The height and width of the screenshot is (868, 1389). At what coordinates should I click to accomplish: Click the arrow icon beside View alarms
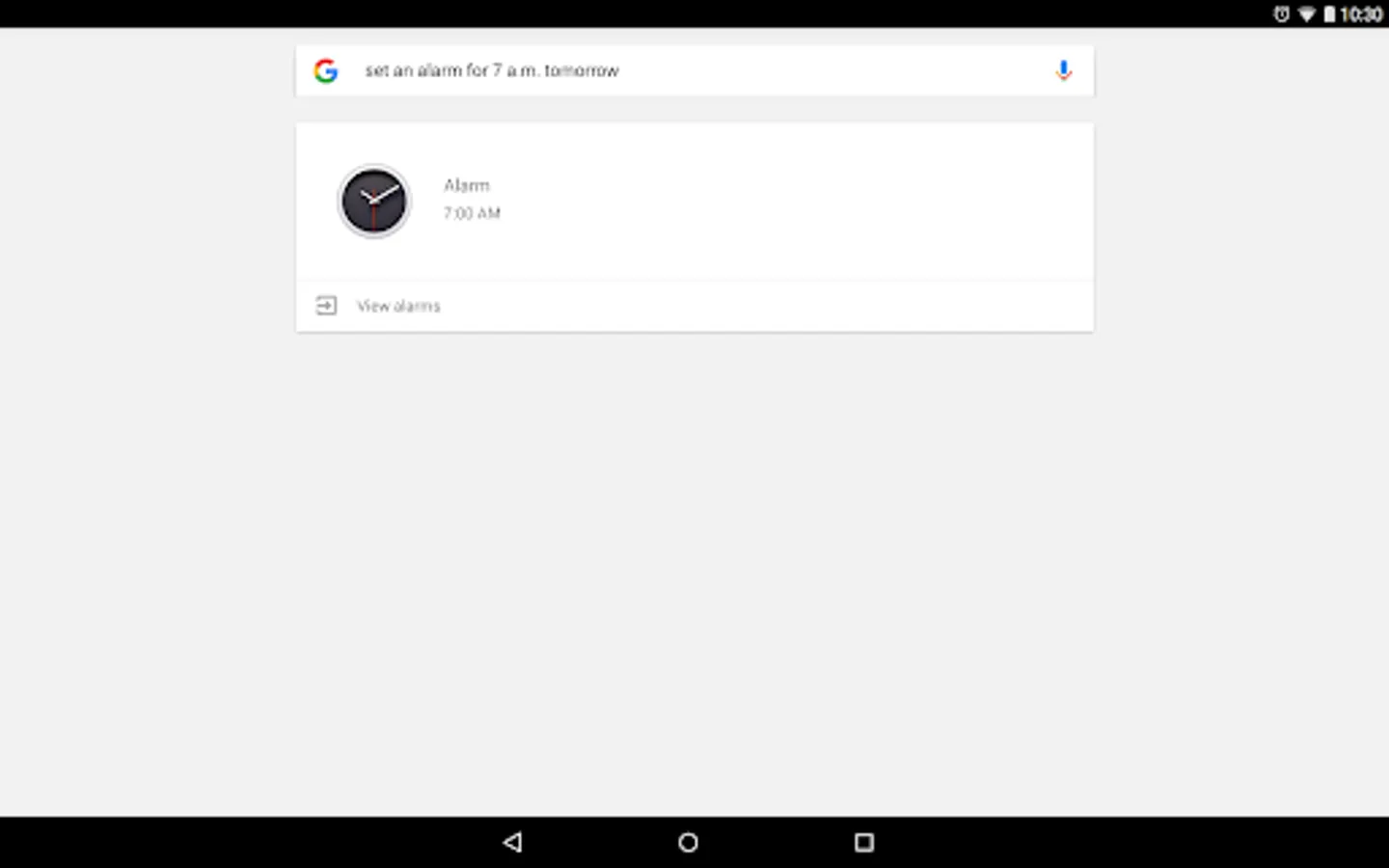[x=326, y=306]
